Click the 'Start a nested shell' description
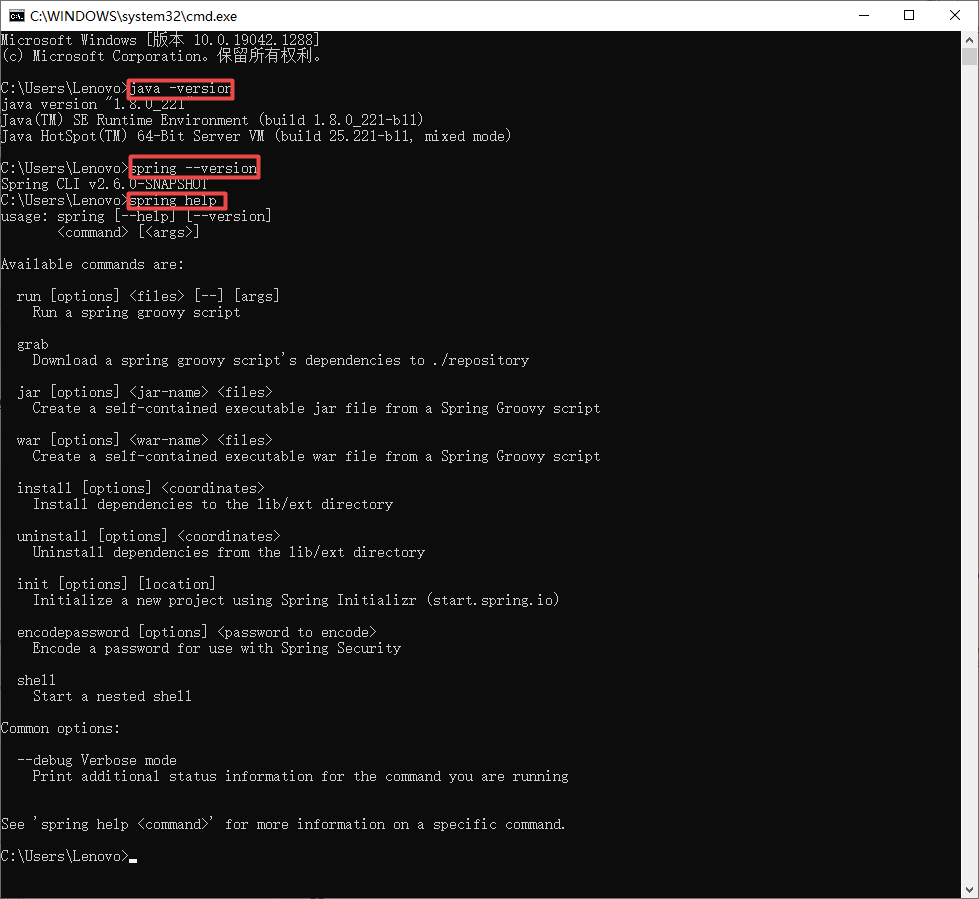The height and width of the screenshot is (899, 979). [112, 697]
